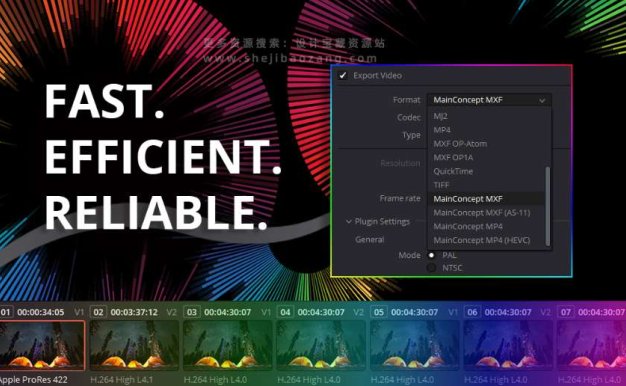Image resolution: width=626 pixels, height=386 pixels.
Task: Click the Codec field label
Action: tap(409, 118)
